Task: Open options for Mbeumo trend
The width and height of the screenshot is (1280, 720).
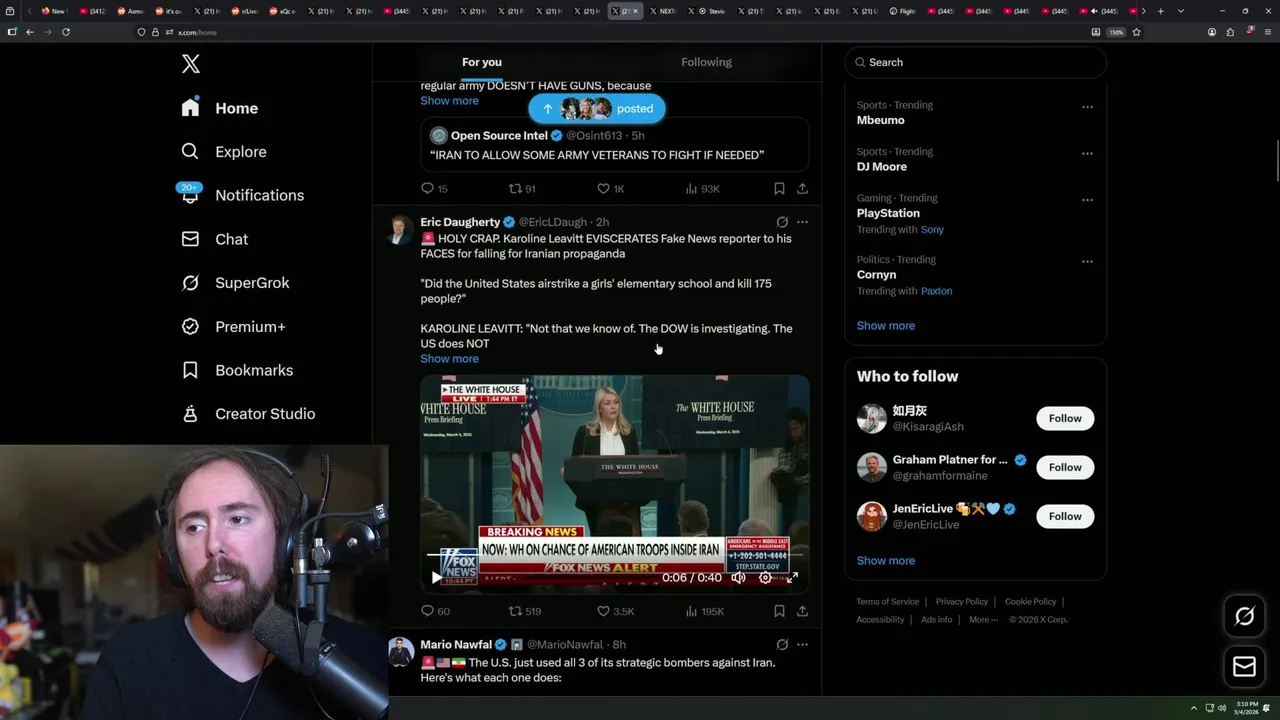Action: pos(1087,107)
